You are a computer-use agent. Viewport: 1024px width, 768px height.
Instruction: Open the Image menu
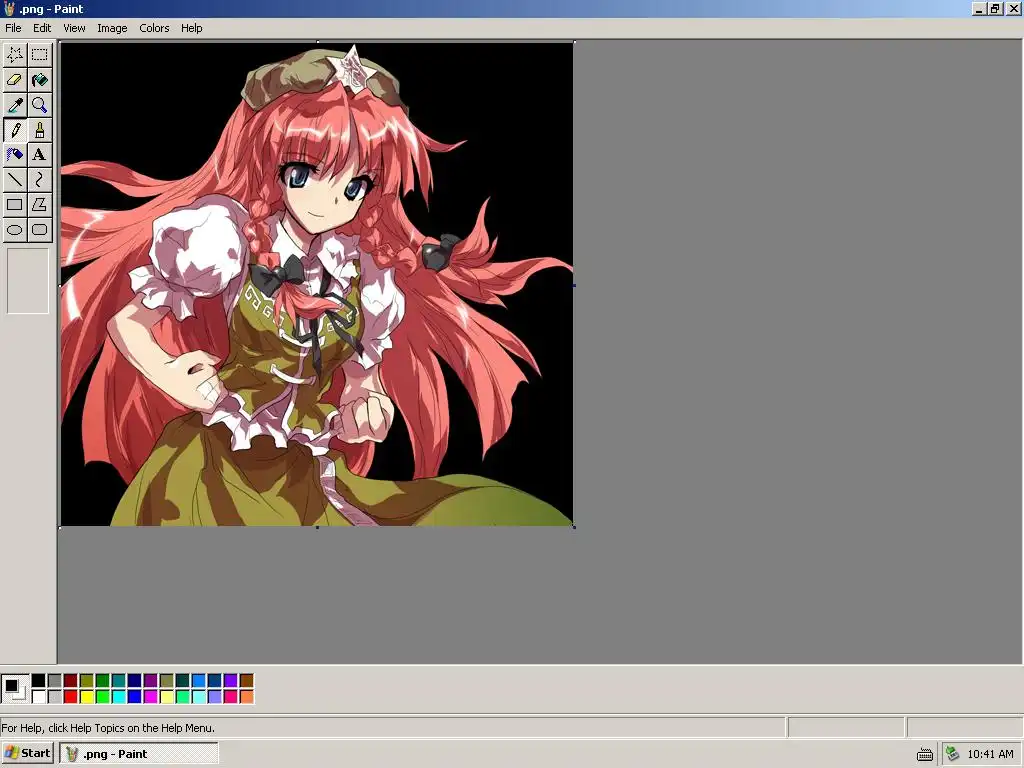pos(112,28)
